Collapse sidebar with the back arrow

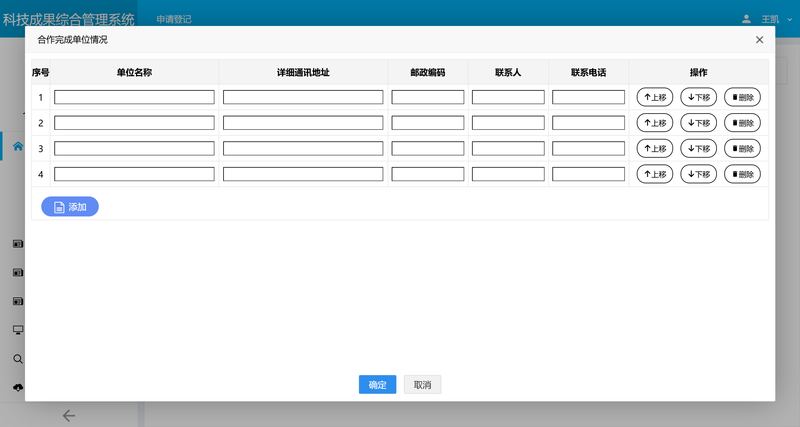click(x=68, y=416)
